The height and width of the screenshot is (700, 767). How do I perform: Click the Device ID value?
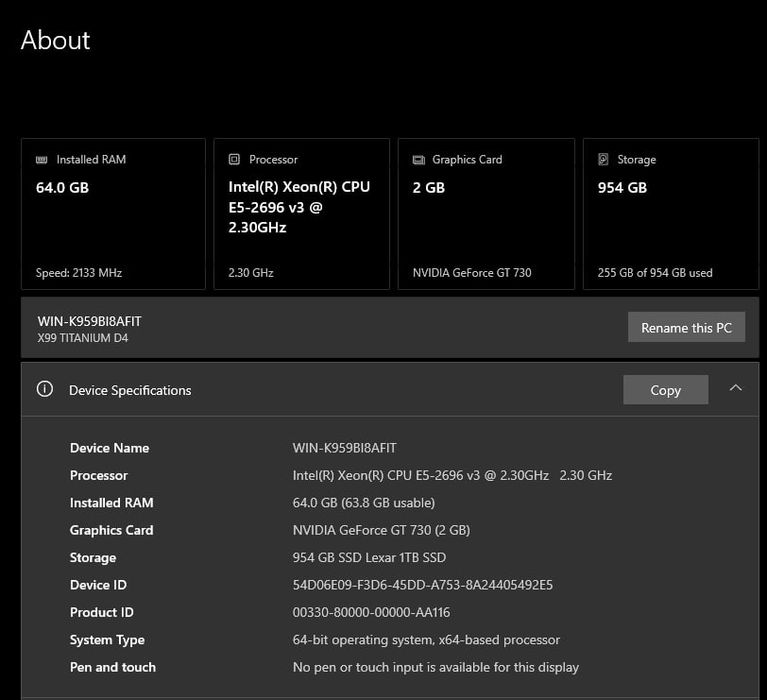[x=422, y=585]
